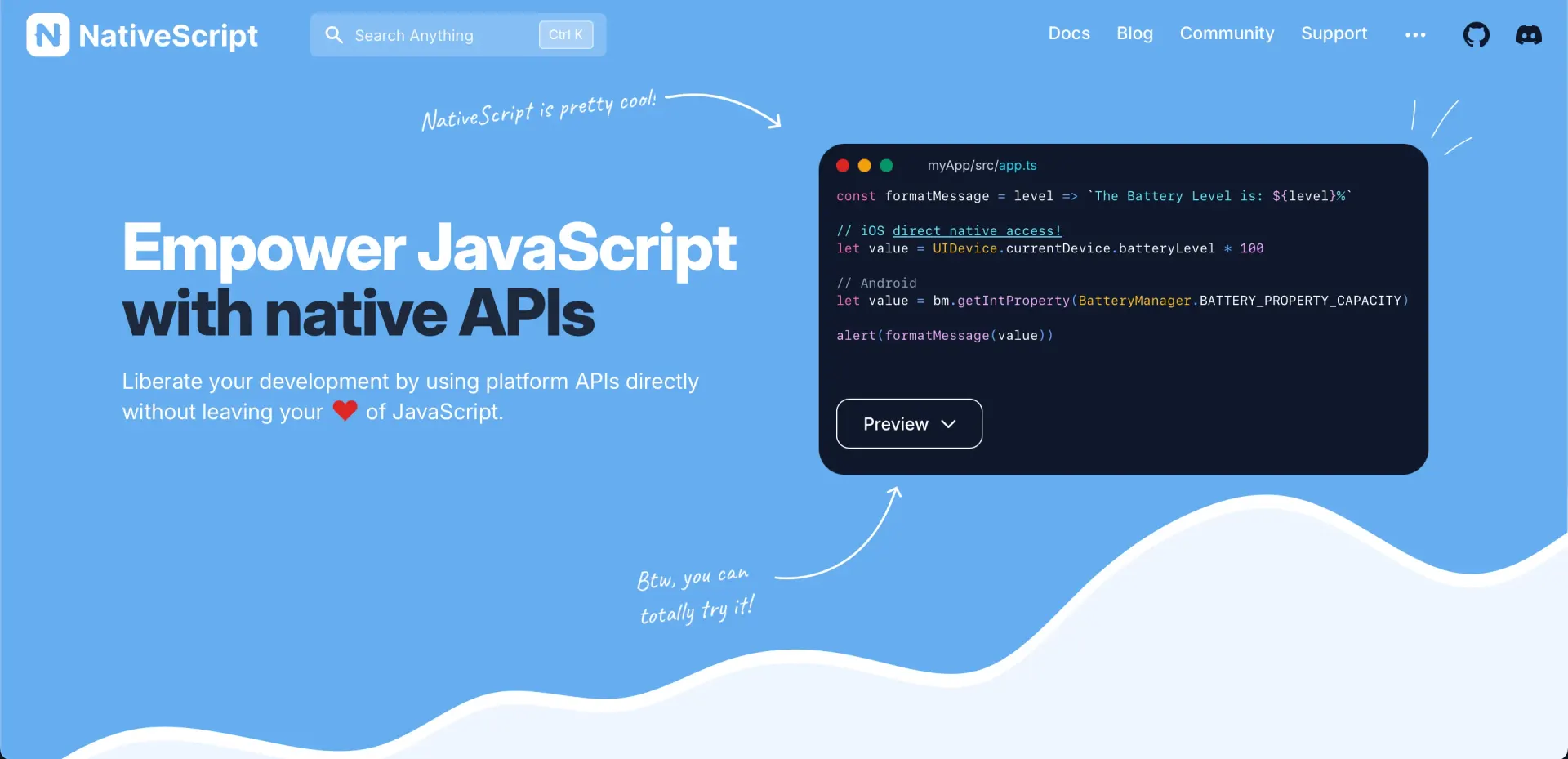This screenshot has height=759, width=1568.
Task: Open the Community menu item
Action: [1227, 33]
